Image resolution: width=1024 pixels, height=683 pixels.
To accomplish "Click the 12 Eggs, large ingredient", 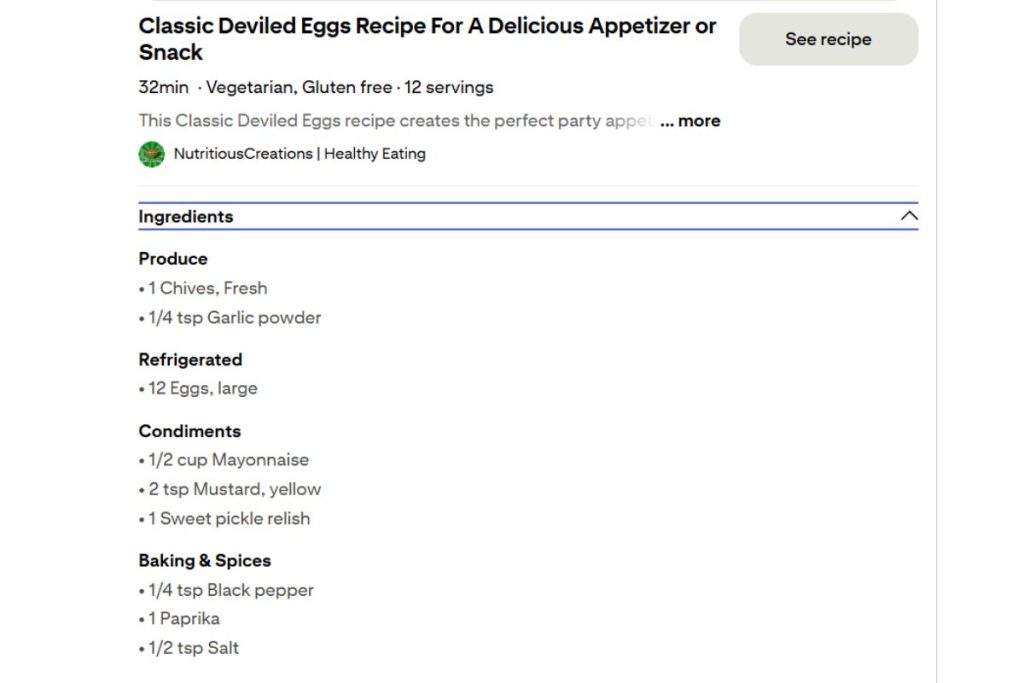I will [x=202, y=388].
